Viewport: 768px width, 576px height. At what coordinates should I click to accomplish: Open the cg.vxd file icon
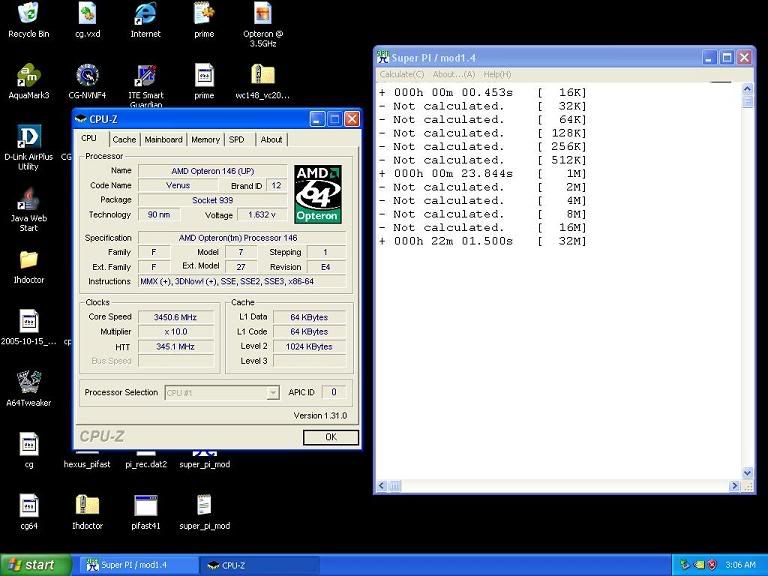tap(87, 13)
